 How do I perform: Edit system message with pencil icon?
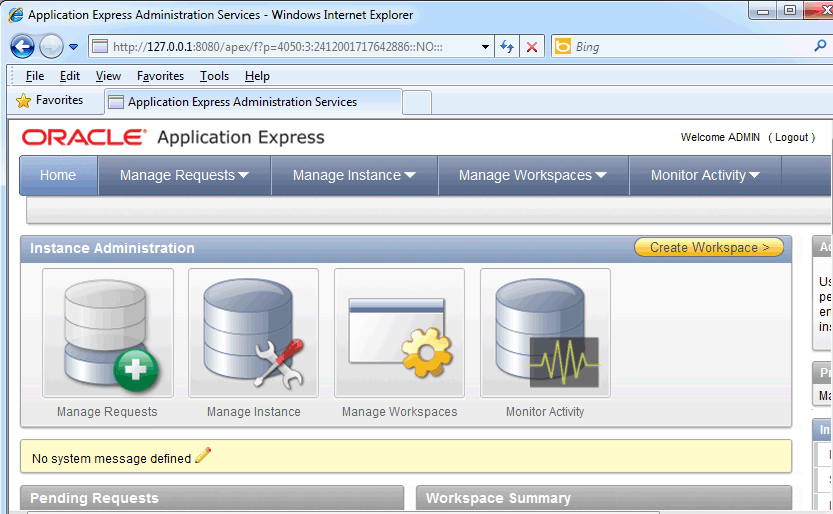click(x=203, y=456)
